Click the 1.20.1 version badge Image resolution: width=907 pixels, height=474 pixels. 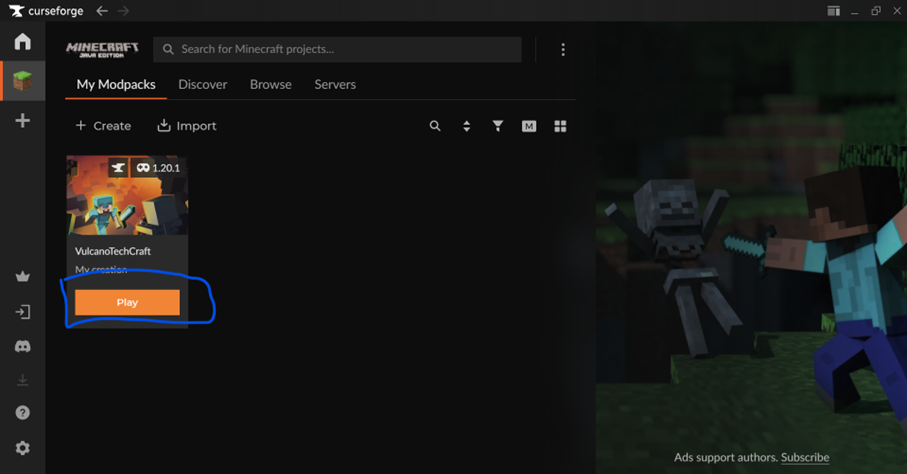tap(158, 168)
